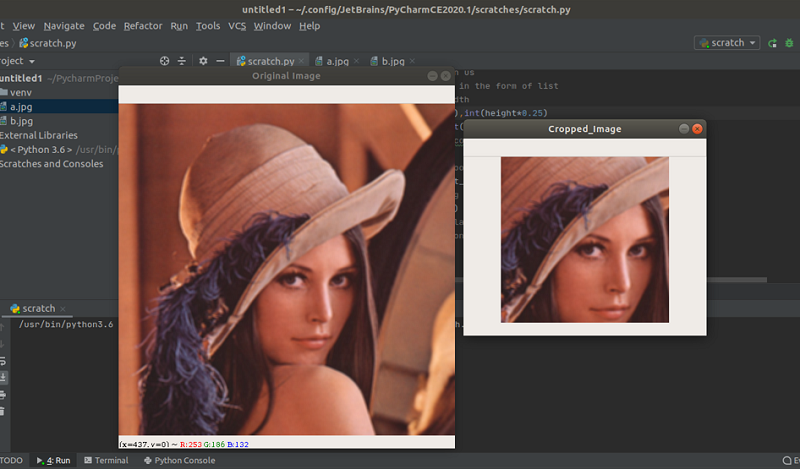Close the scratch run tab
This screenshot has width=800, height=469.
pyautogui.click(x=63, y=309)
